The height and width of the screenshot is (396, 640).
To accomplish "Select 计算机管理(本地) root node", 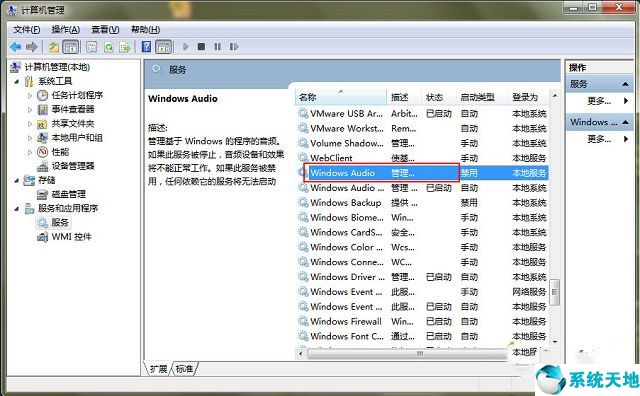I will pos(57,67).
